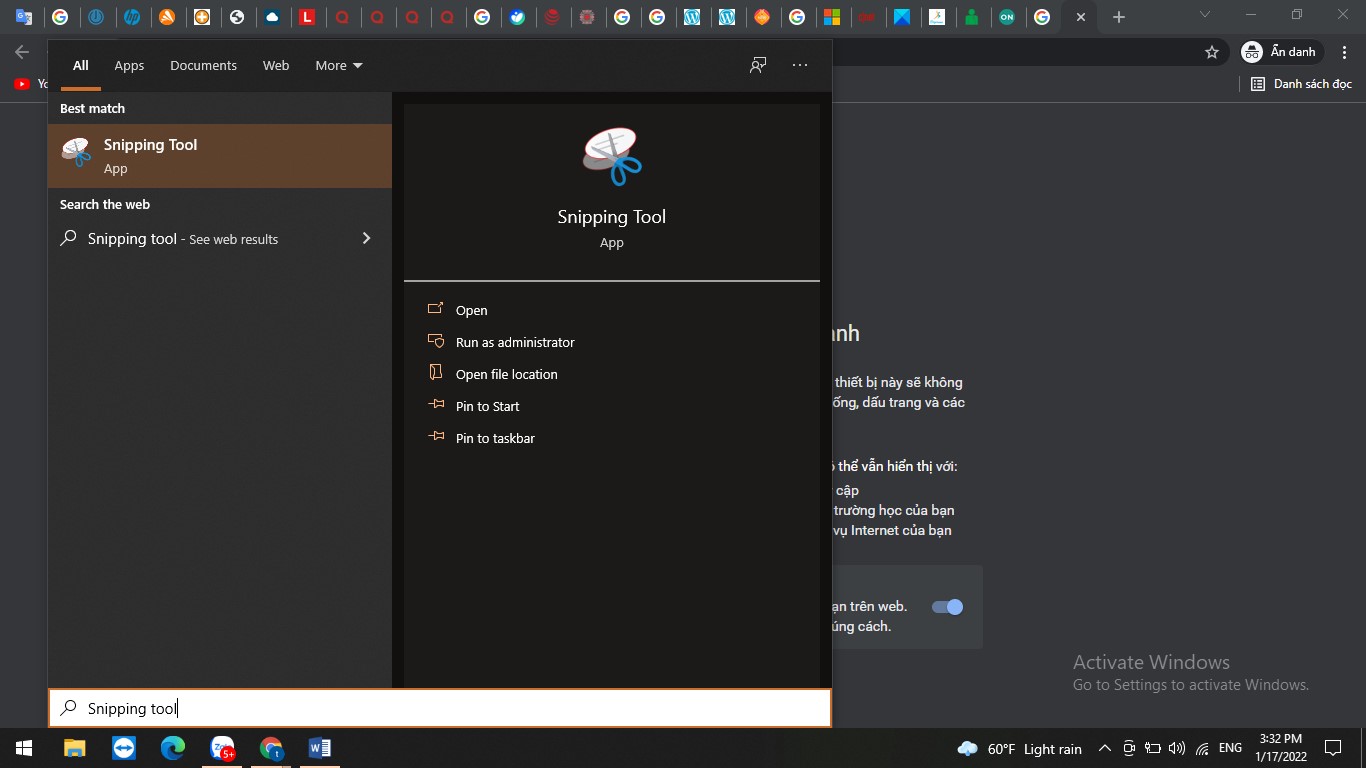Open Chrome tab search dropdown arrow
Screen dimensions: 1366x768
pyautogui.click(x=1205, y=15)
